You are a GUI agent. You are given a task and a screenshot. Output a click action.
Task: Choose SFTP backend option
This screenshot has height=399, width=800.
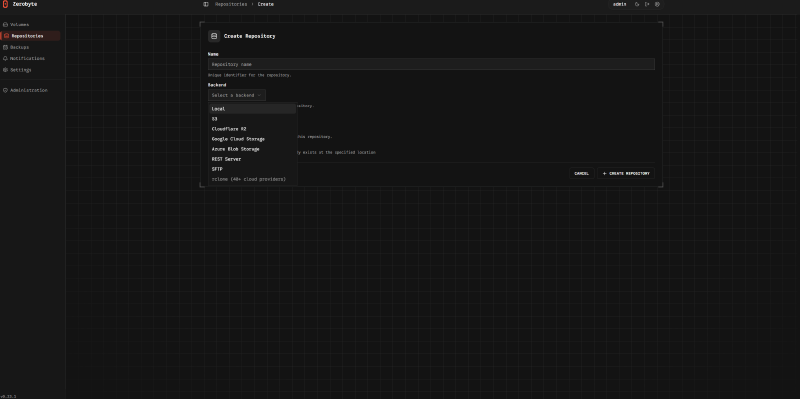tap(253, 169)
